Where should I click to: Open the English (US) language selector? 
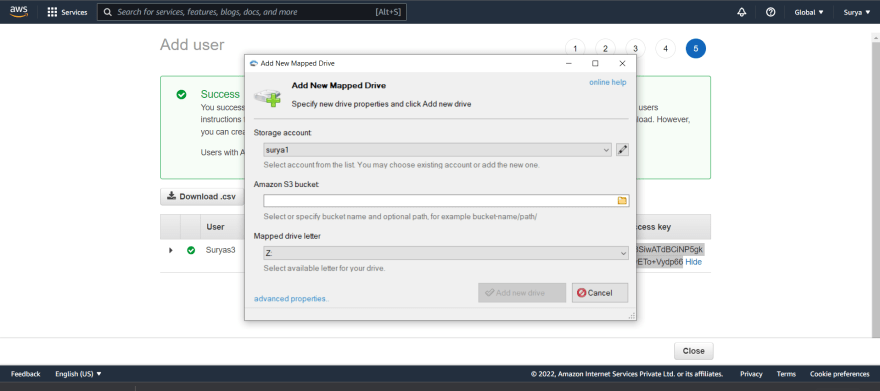79,374
